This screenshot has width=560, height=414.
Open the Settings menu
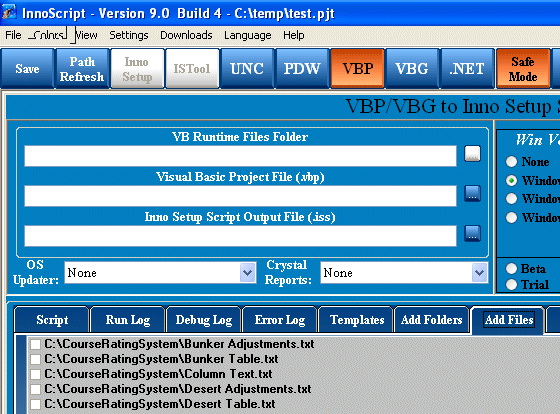[x=129, y=35]
